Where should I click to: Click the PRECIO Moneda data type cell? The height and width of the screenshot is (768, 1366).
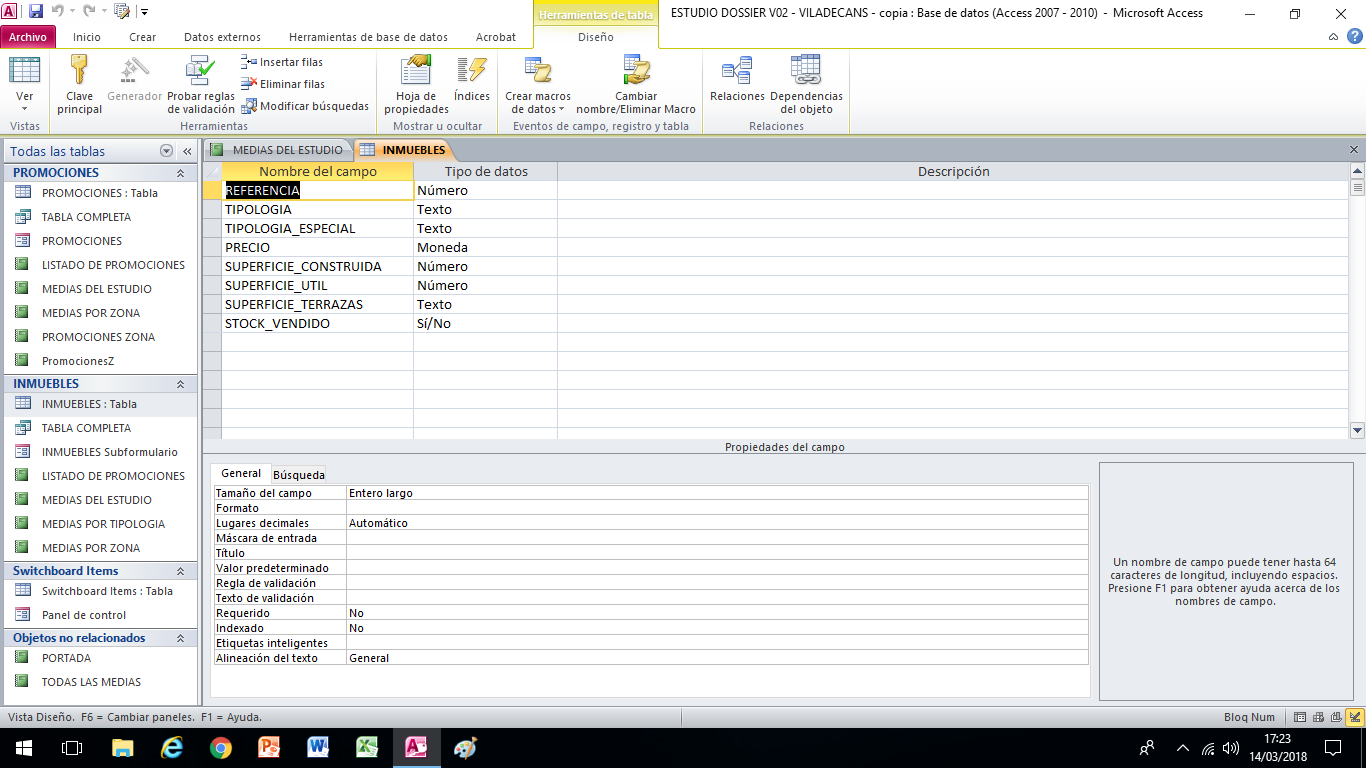[x=485, y=248]
